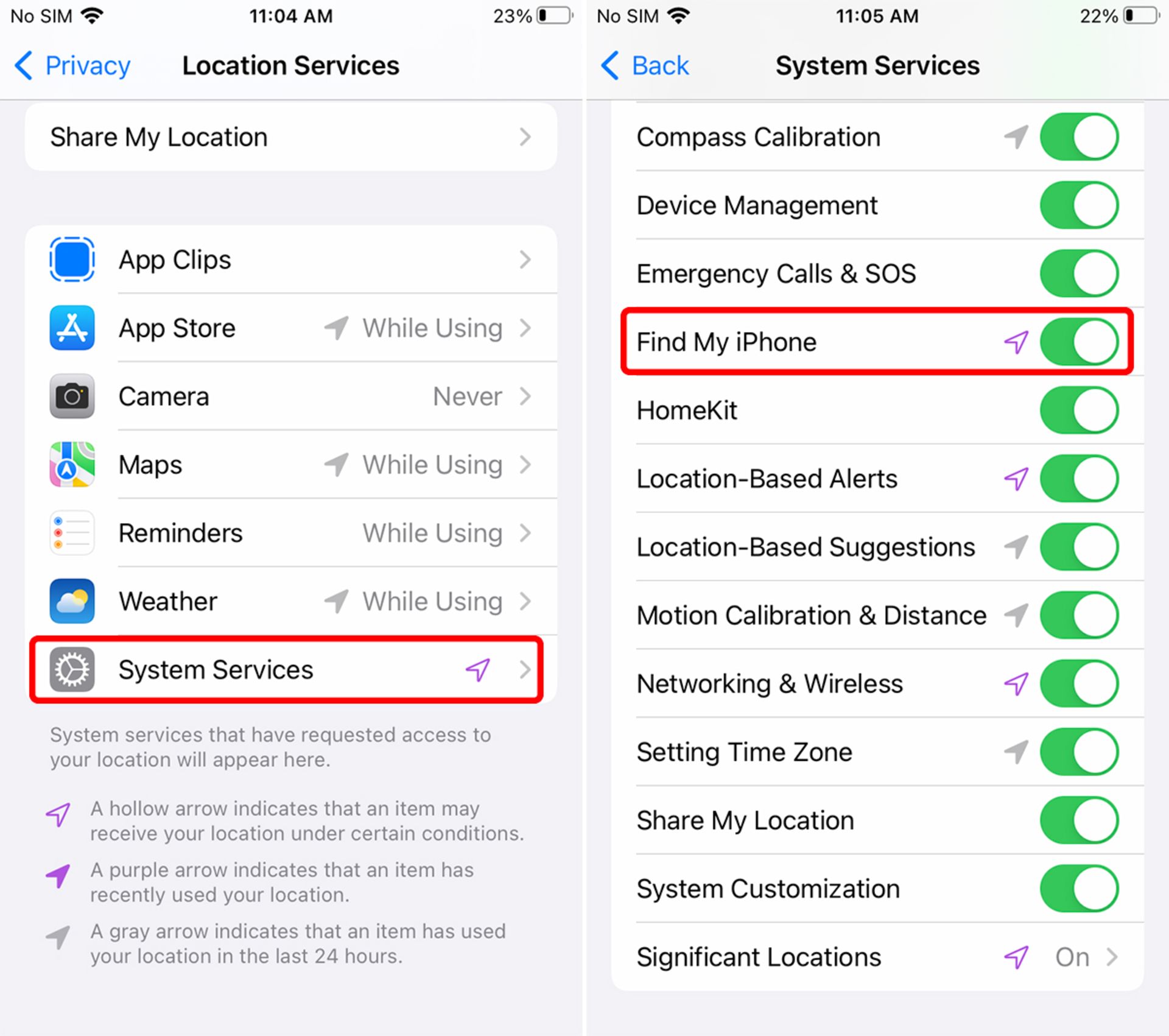
Task: Open the Camera Never permission chevron
Action: tap(525, 396)
